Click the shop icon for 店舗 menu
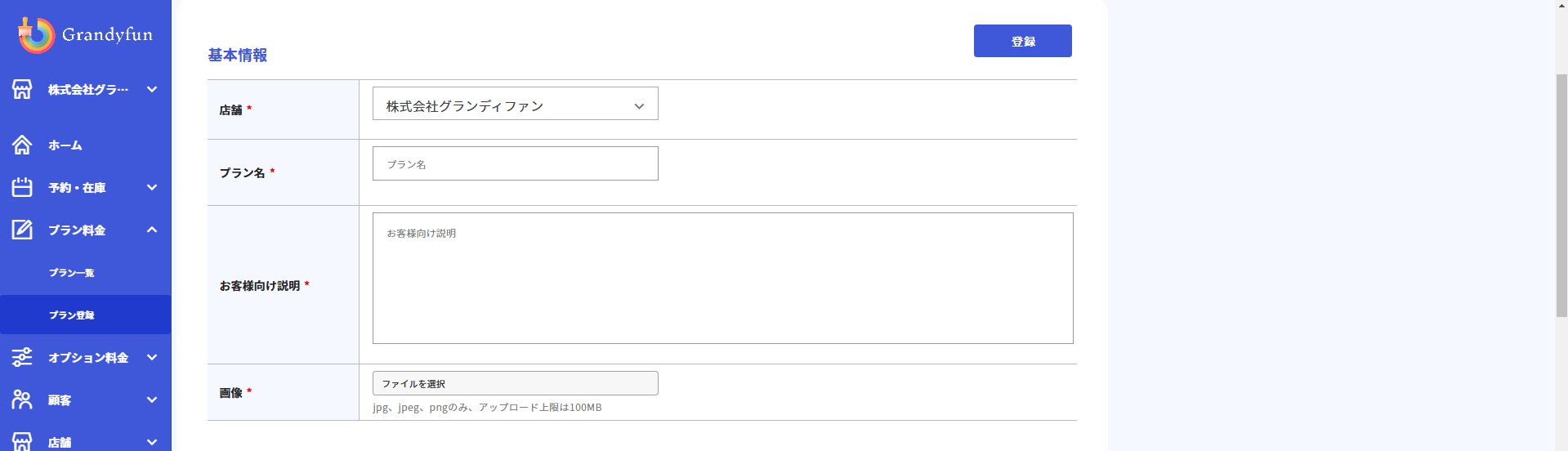Screen dimensions: 1568x451 [x=22, y=441]
